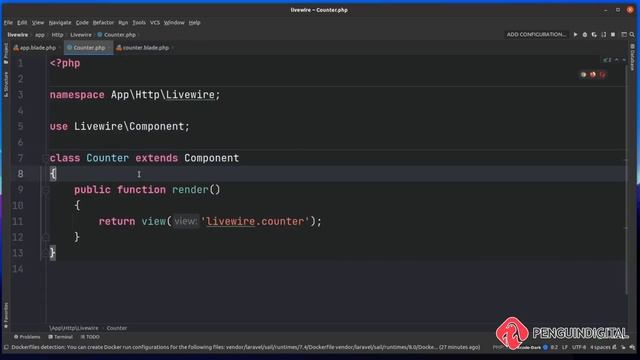
Task: Open file in red browser icon
Action: pyautogui.click(x=602, y=74)
